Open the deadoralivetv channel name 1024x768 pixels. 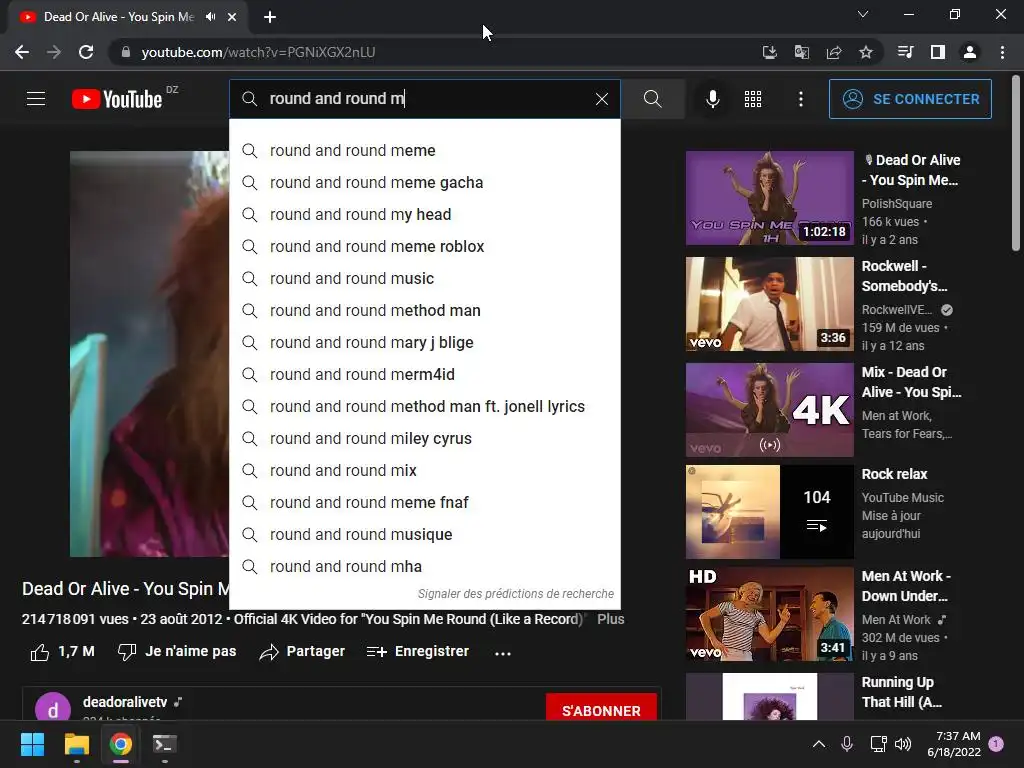[x=125, y=702]
